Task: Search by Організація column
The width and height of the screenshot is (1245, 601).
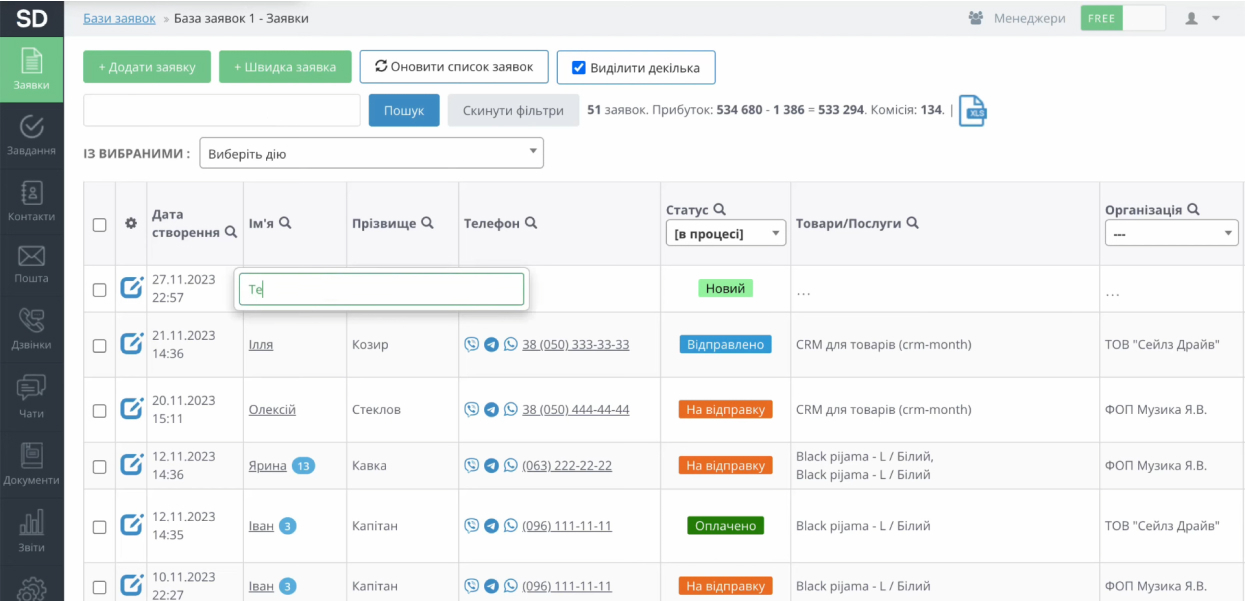Action: (1193, 210)
